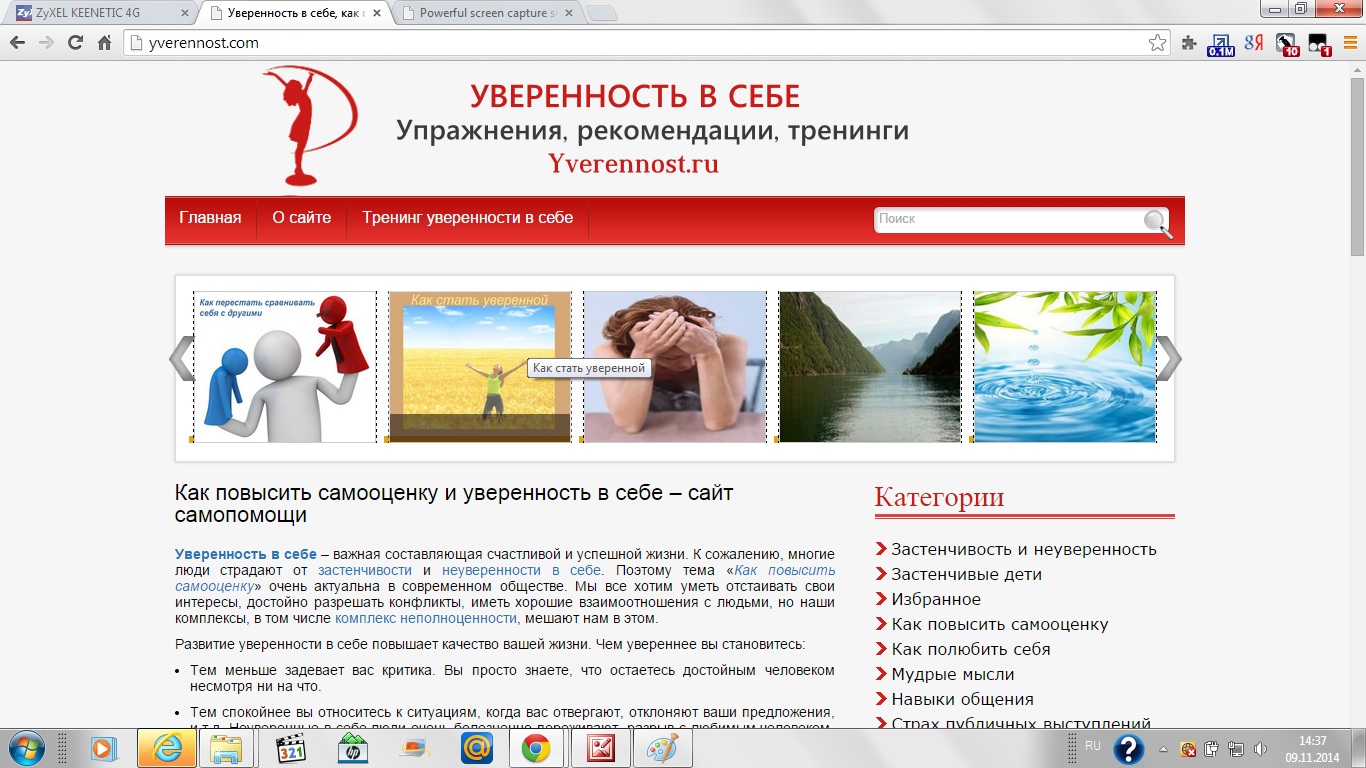Open the water drop article thumbnail
Image resolution: width=1366 pixels, height=768 pixels.
click(x=1065, y=366)
